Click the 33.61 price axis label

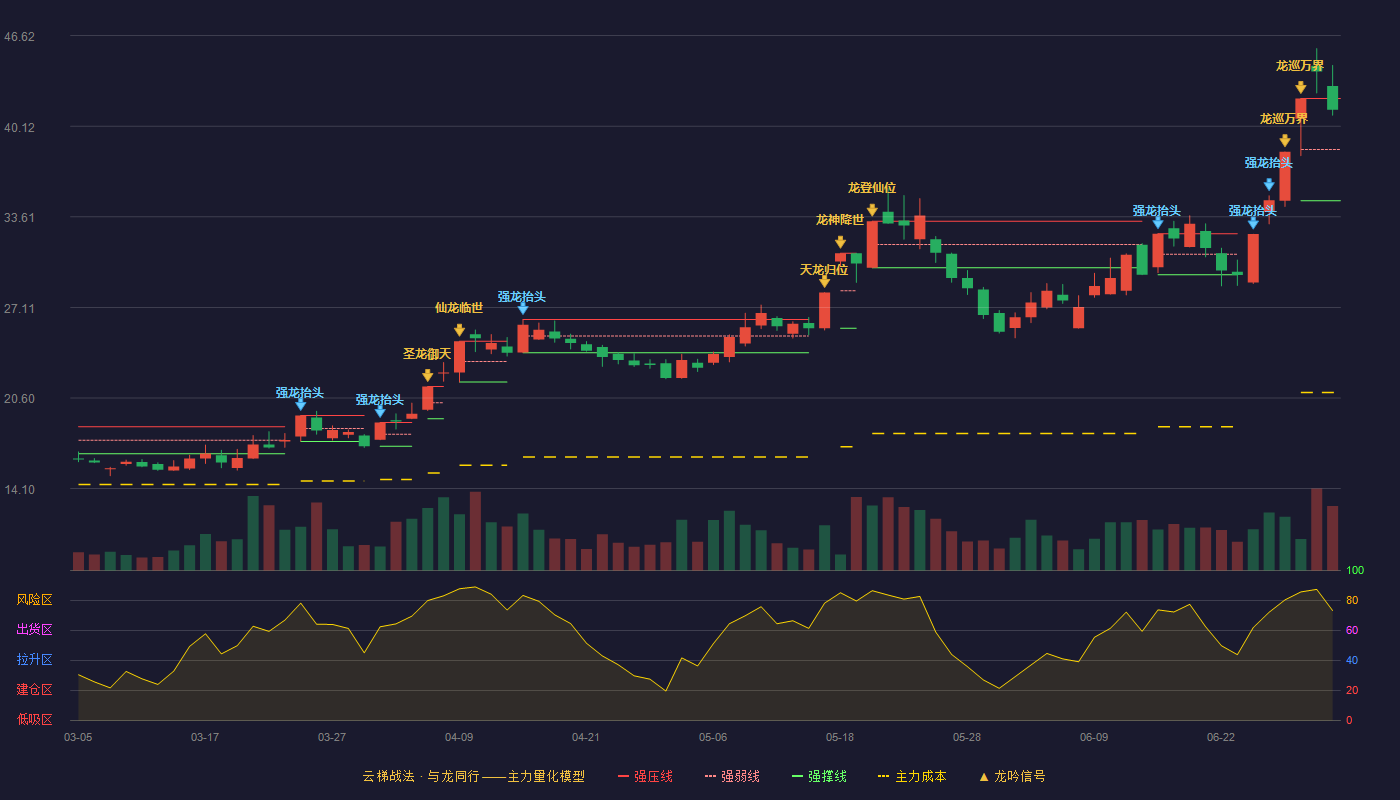(x=19, y=218)
